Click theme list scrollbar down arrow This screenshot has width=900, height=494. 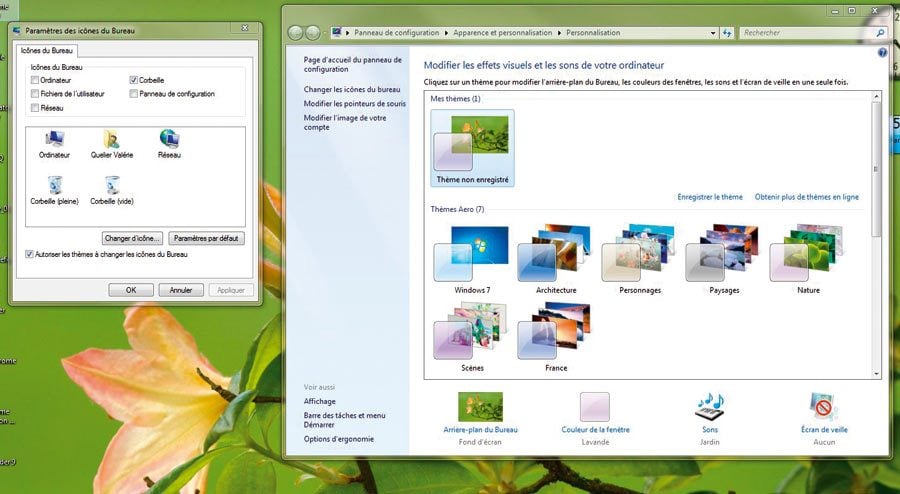click(876, 374)
